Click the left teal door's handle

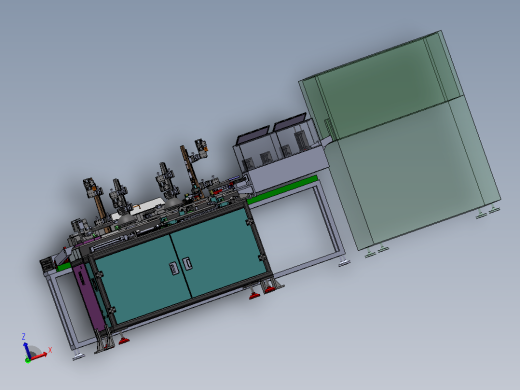pos(174,268)
